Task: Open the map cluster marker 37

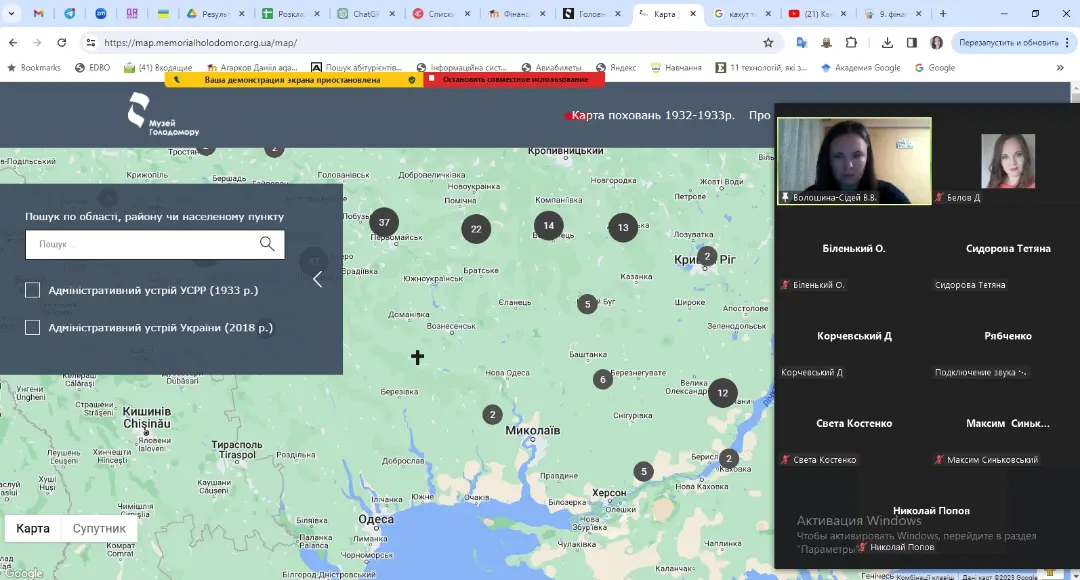Action: click(384, 222)
